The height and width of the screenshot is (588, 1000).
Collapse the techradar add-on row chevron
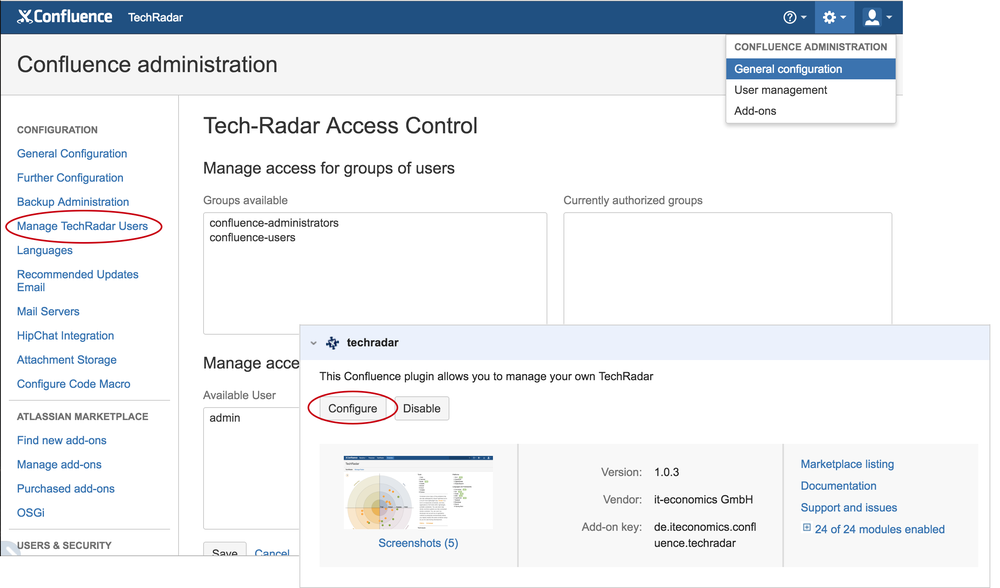tap(313, 343)
